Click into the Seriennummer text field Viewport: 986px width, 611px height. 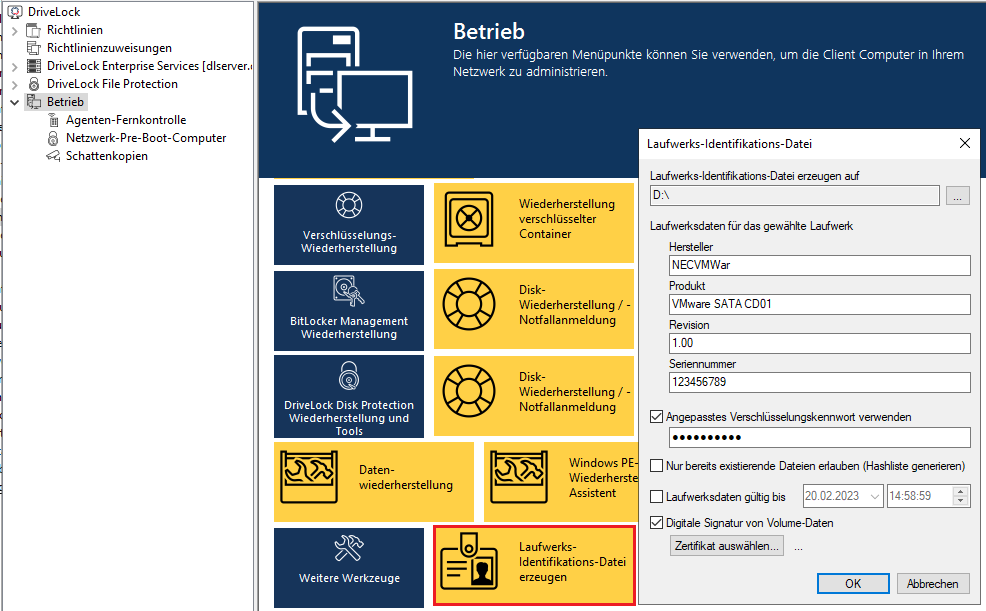(819, 382)
